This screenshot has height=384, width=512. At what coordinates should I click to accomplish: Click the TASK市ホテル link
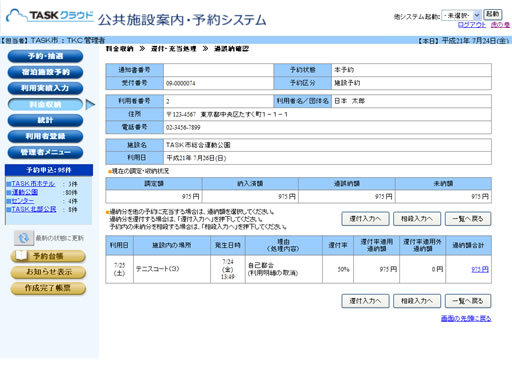pyautogui.click(x=33, y=184)
